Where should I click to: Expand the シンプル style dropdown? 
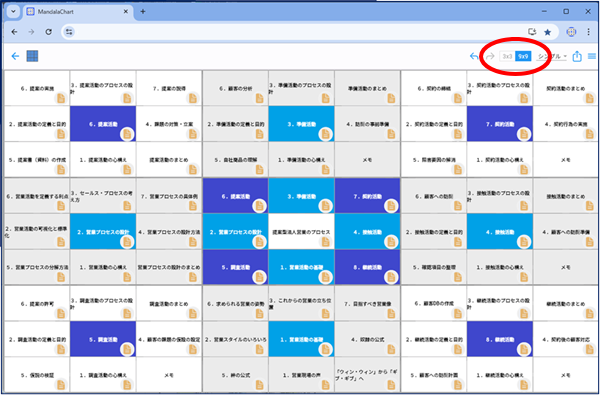(x=552, y=57)
